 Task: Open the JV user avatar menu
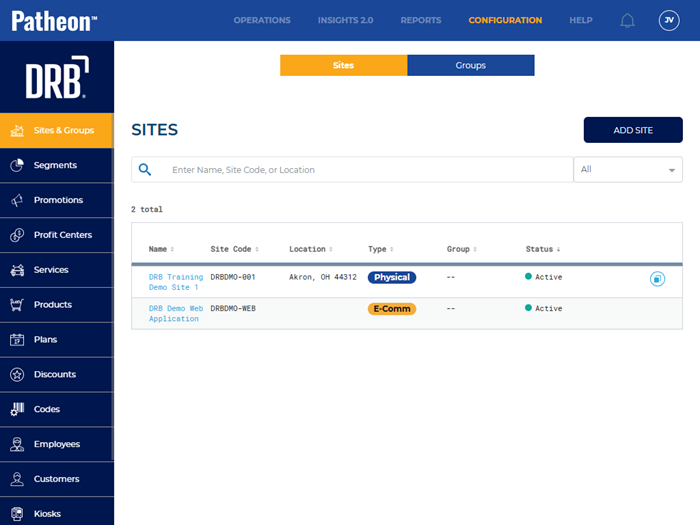pos(669,20)
